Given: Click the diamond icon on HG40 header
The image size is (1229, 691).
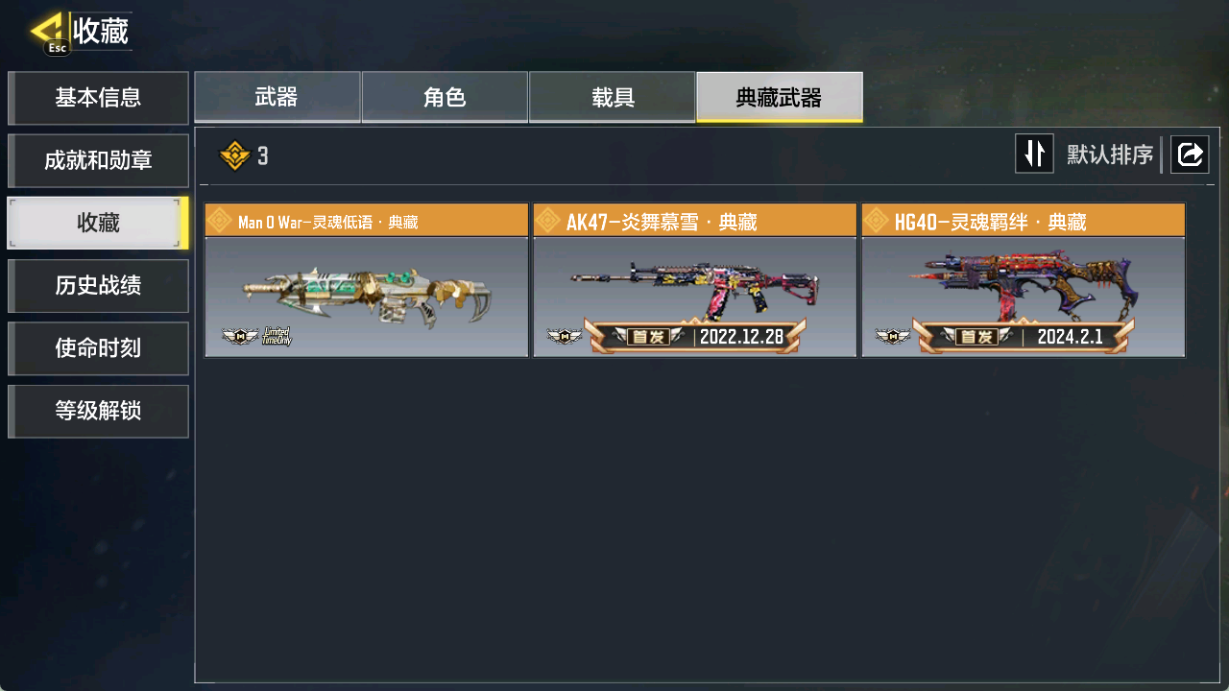Looking at the screenshot, I should point(876,221).
